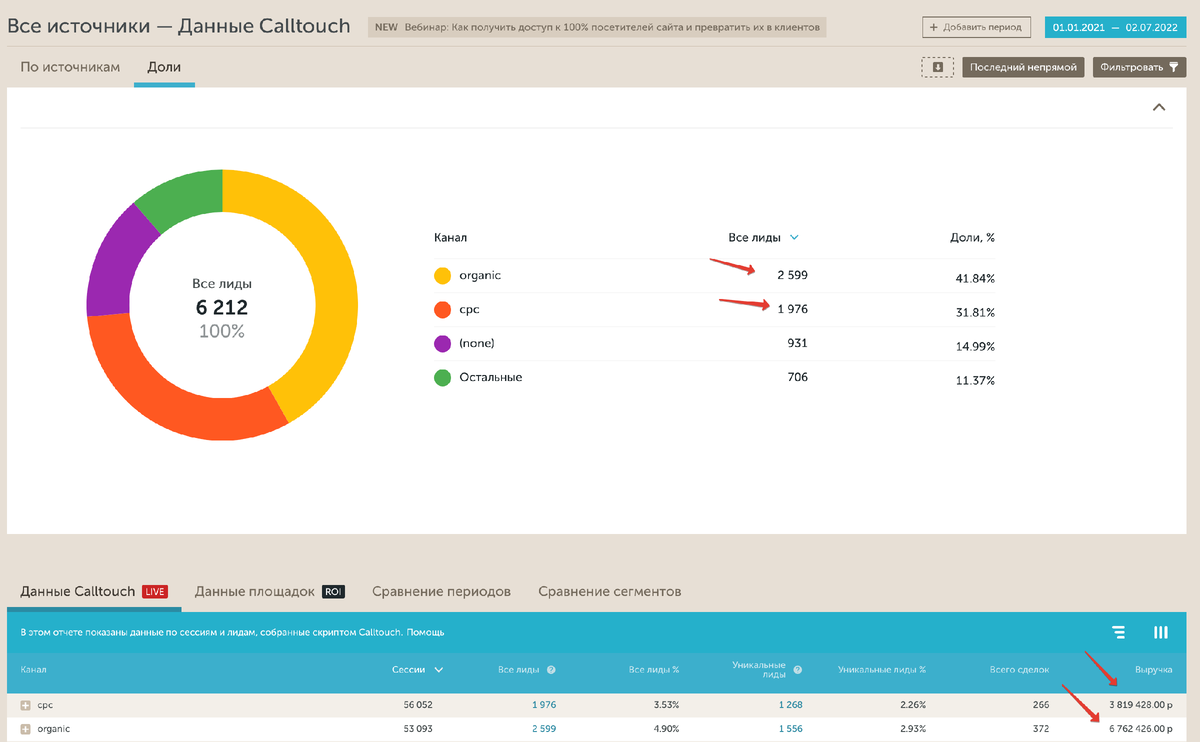Click the NEW badge in the banner
This screenshot has height=742, width=1200.
(x=386, y=27)
